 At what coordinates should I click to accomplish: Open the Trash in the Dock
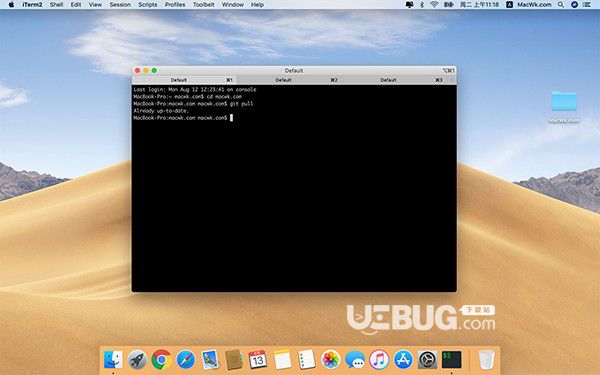[486, 360]
